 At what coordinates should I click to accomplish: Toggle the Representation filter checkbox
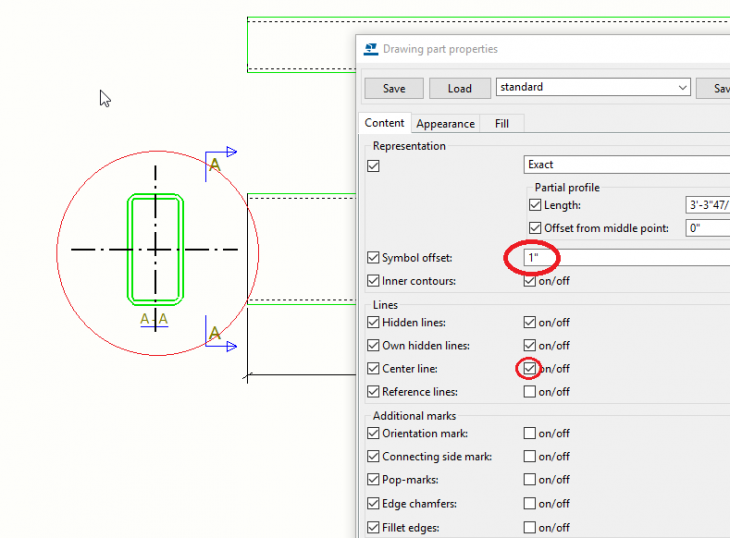(373, 166)
